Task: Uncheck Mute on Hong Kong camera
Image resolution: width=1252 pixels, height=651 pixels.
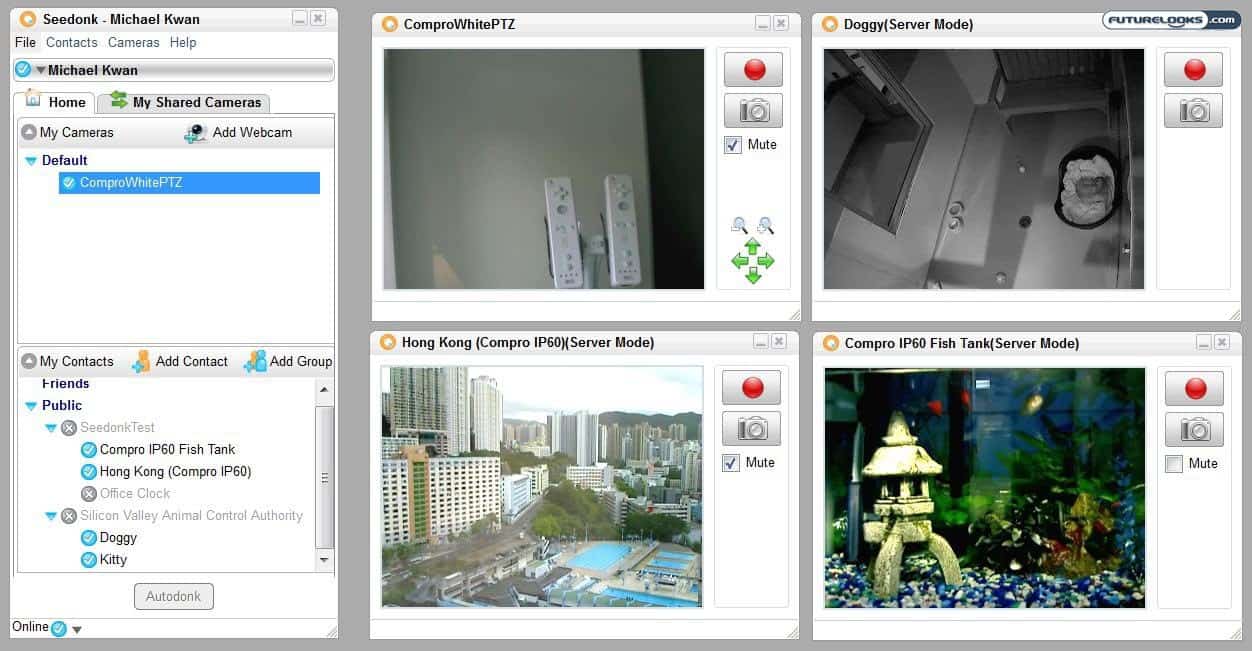Action: (x=731, y=463)
